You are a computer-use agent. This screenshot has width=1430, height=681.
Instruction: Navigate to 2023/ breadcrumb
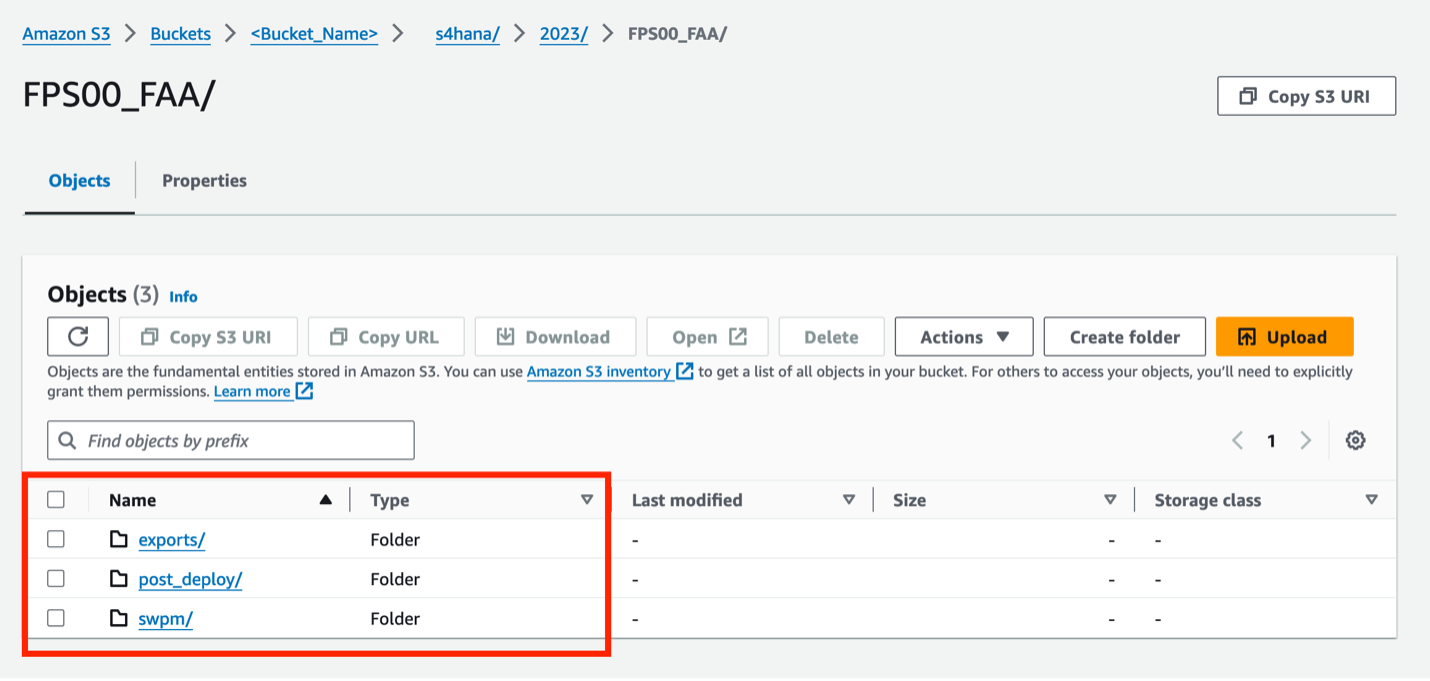point(564,34)
